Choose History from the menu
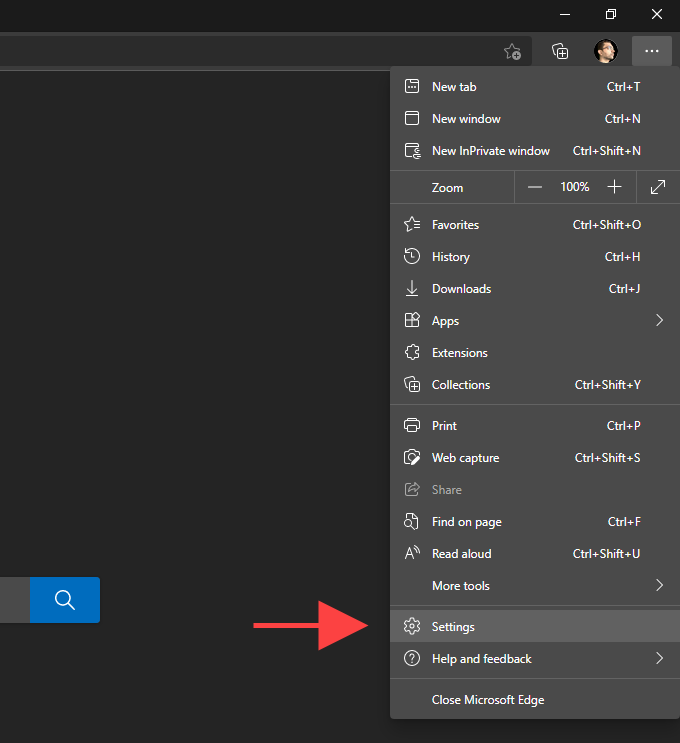 tap(450, 257)
